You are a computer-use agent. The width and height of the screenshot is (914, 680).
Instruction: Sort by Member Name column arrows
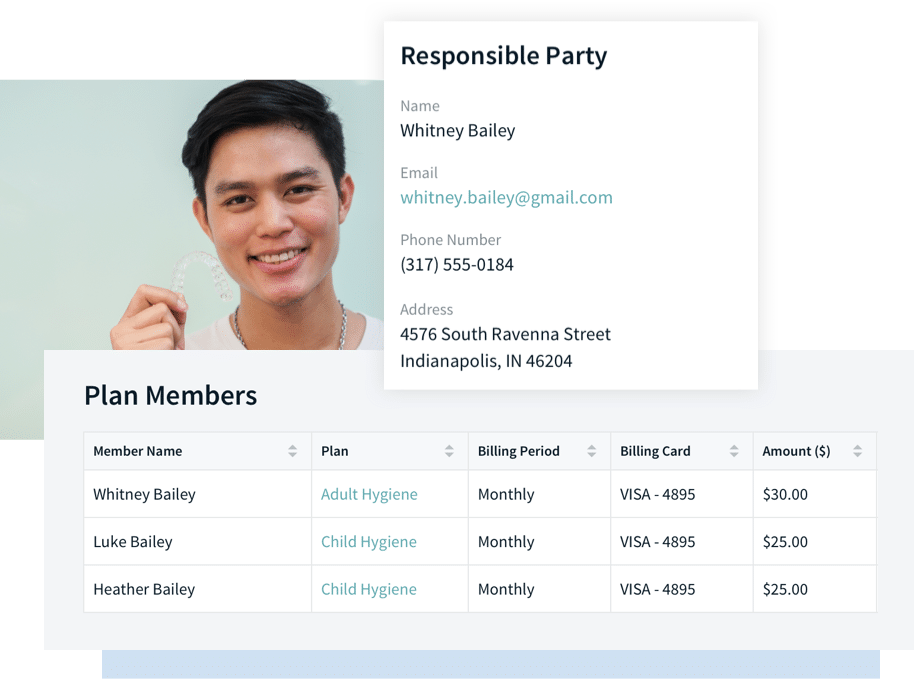tap(292, 451)
